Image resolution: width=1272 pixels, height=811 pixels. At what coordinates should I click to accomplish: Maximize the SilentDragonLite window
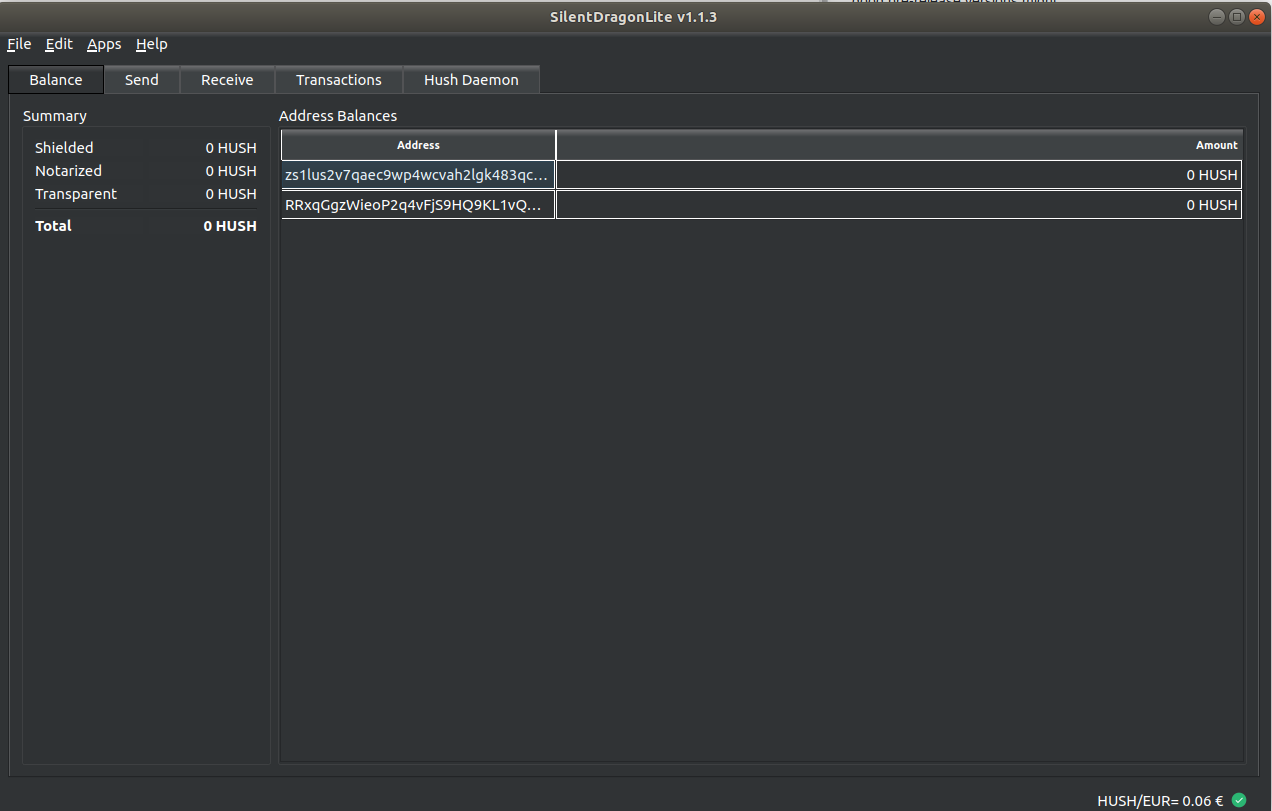click(1237, 17)
